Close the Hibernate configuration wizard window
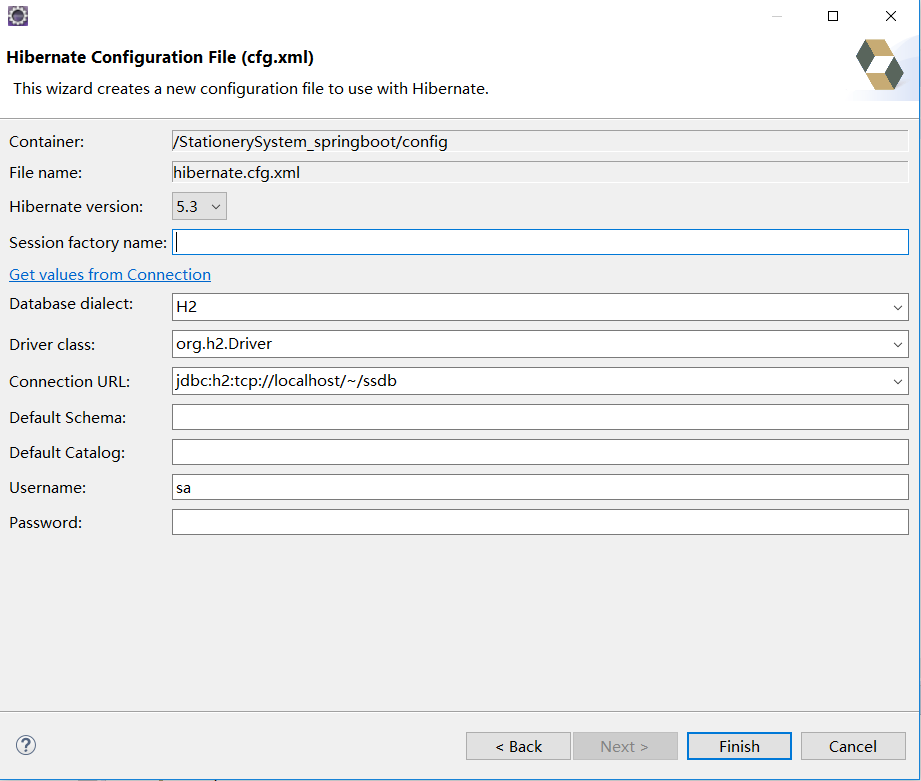The width and height of the screenshot is (921, 781). (x=890, y=16)
